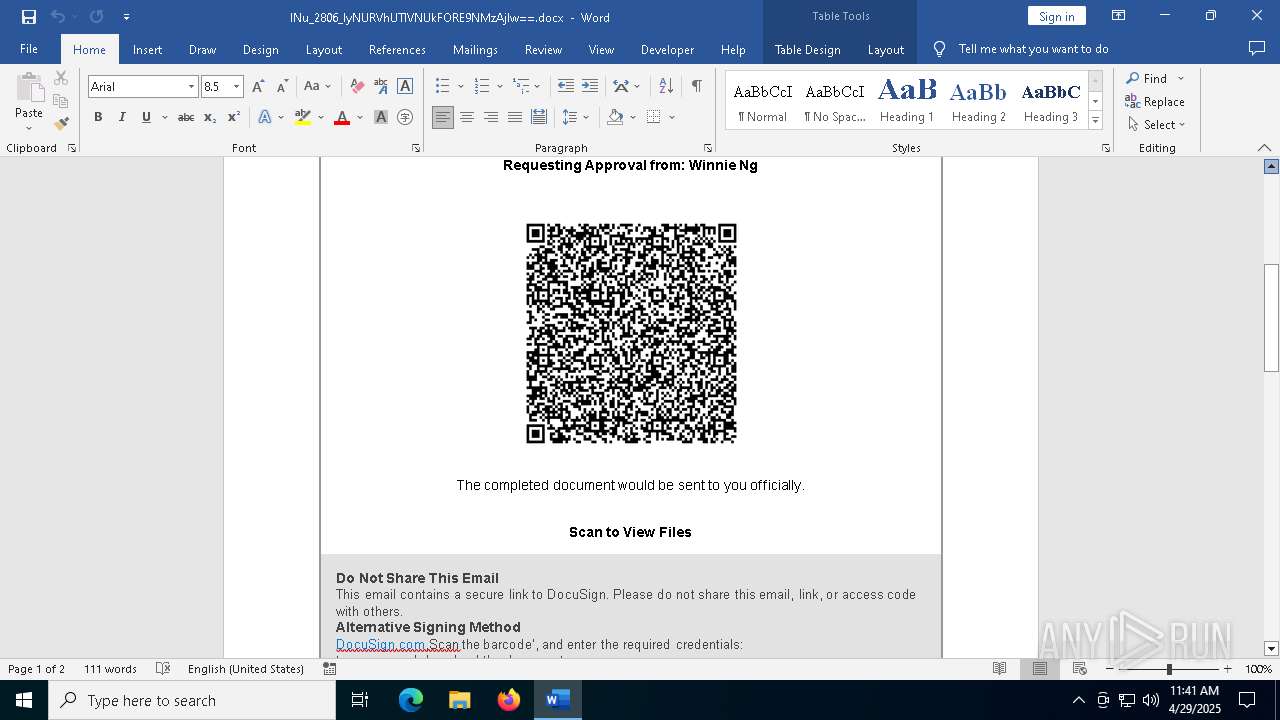The width and height of the screenshot is (1280, 720).
Task: Toggle Italic formatting
Action: point(122,117)
